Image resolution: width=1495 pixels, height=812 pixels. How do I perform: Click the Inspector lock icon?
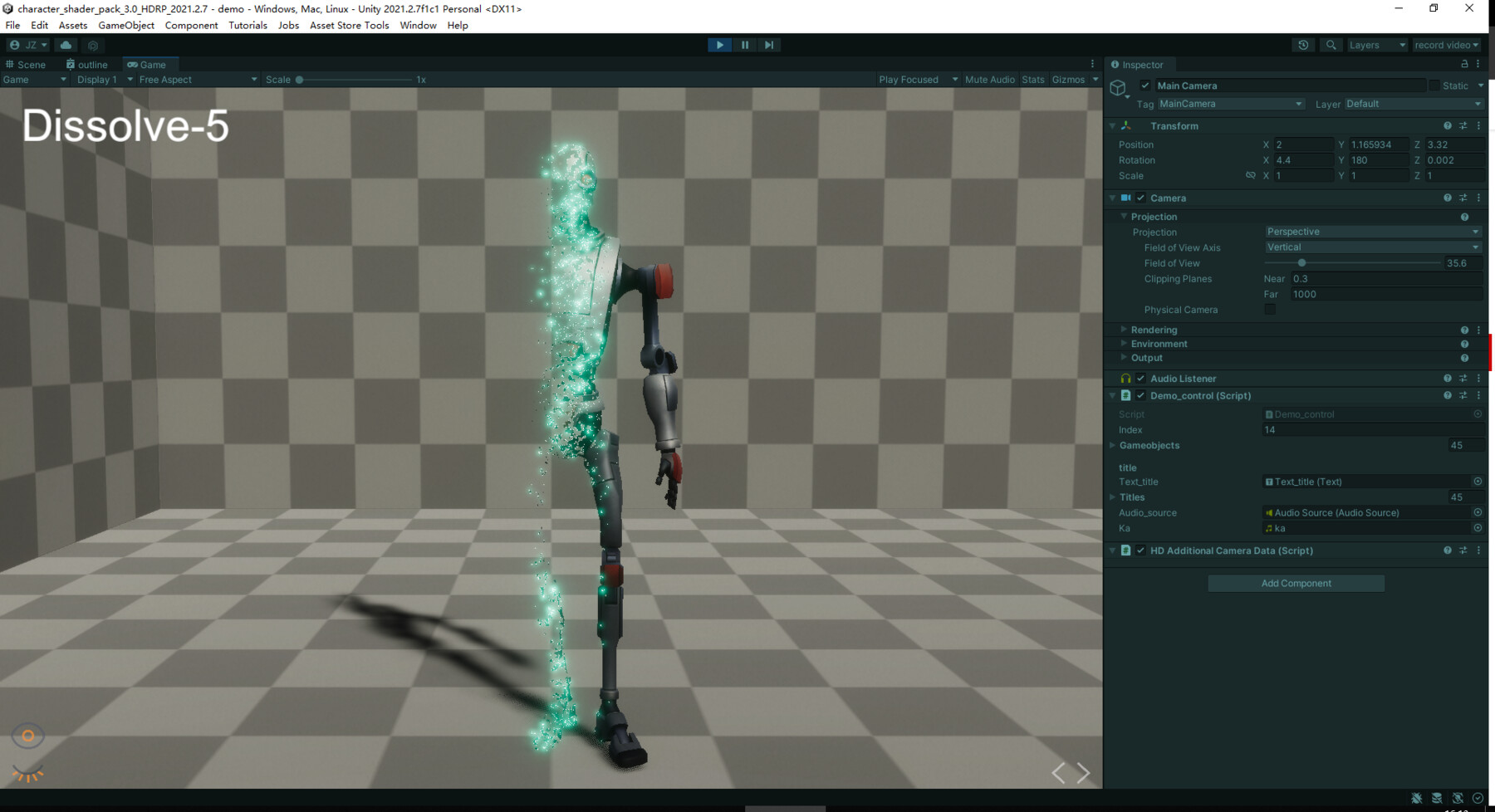1463,64
